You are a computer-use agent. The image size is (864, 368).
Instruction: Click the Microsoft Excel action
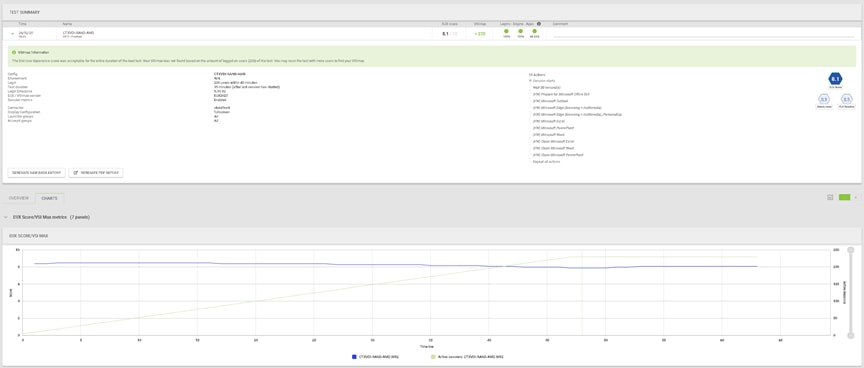point(548,121)
